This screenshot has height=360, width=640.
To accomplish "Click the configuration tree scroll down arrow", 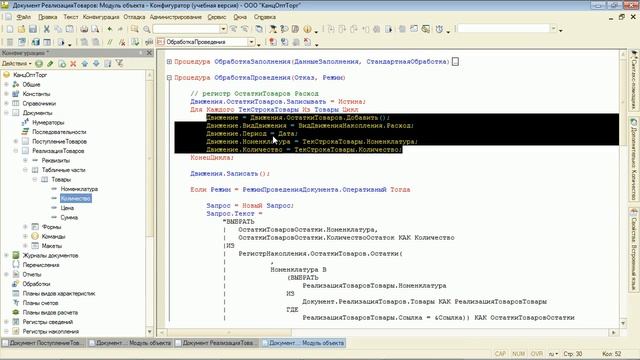I will coord(149,332).
